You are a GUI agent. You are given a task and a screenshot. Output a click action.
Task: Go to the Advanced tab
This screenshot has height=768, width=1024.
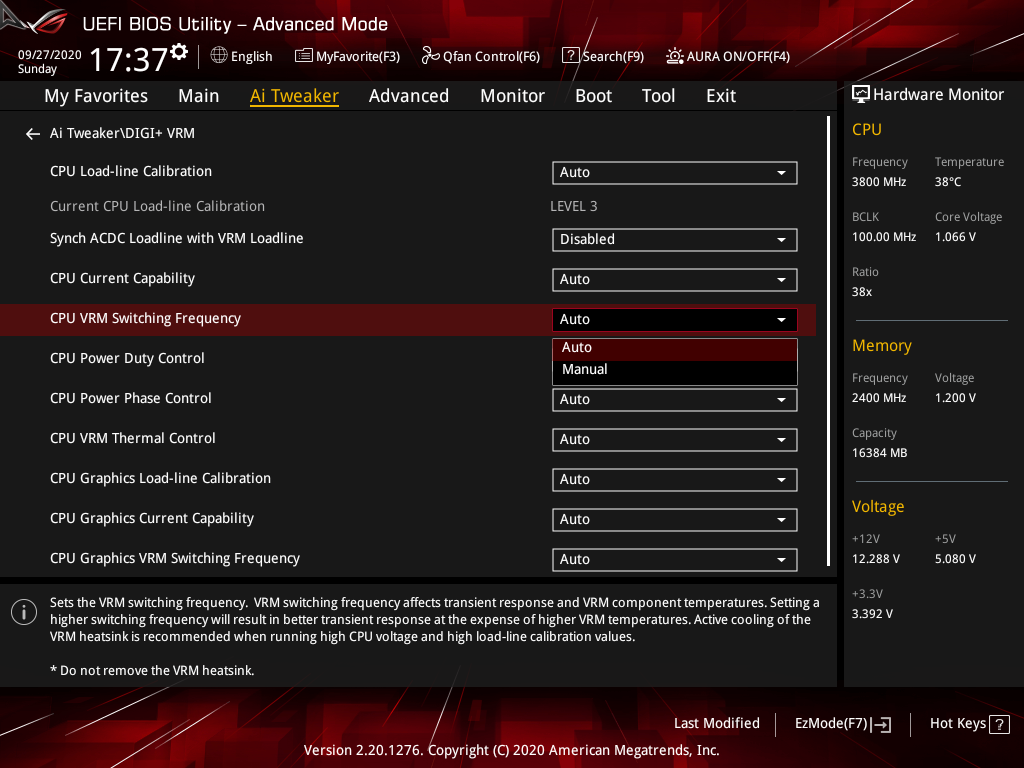coord(409,96)
